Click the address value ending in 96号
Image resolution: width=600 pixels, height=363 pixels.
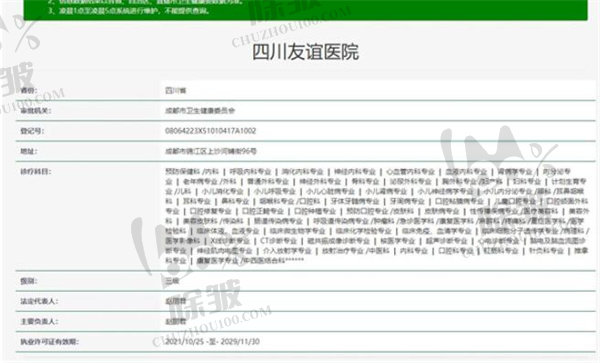pos(211,151)
